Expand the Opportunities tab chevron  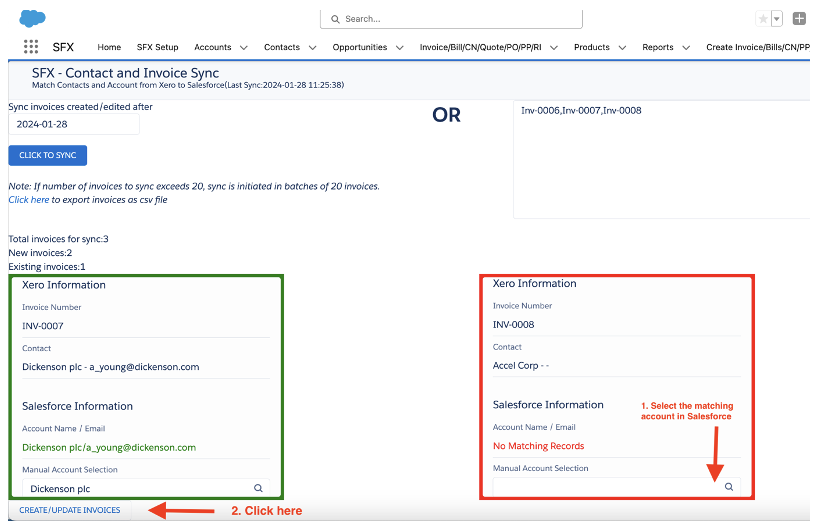coord(400,48)
